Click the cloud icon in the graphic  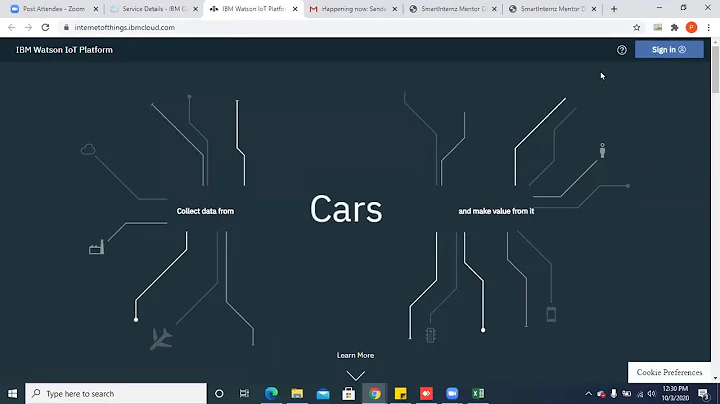88,149
